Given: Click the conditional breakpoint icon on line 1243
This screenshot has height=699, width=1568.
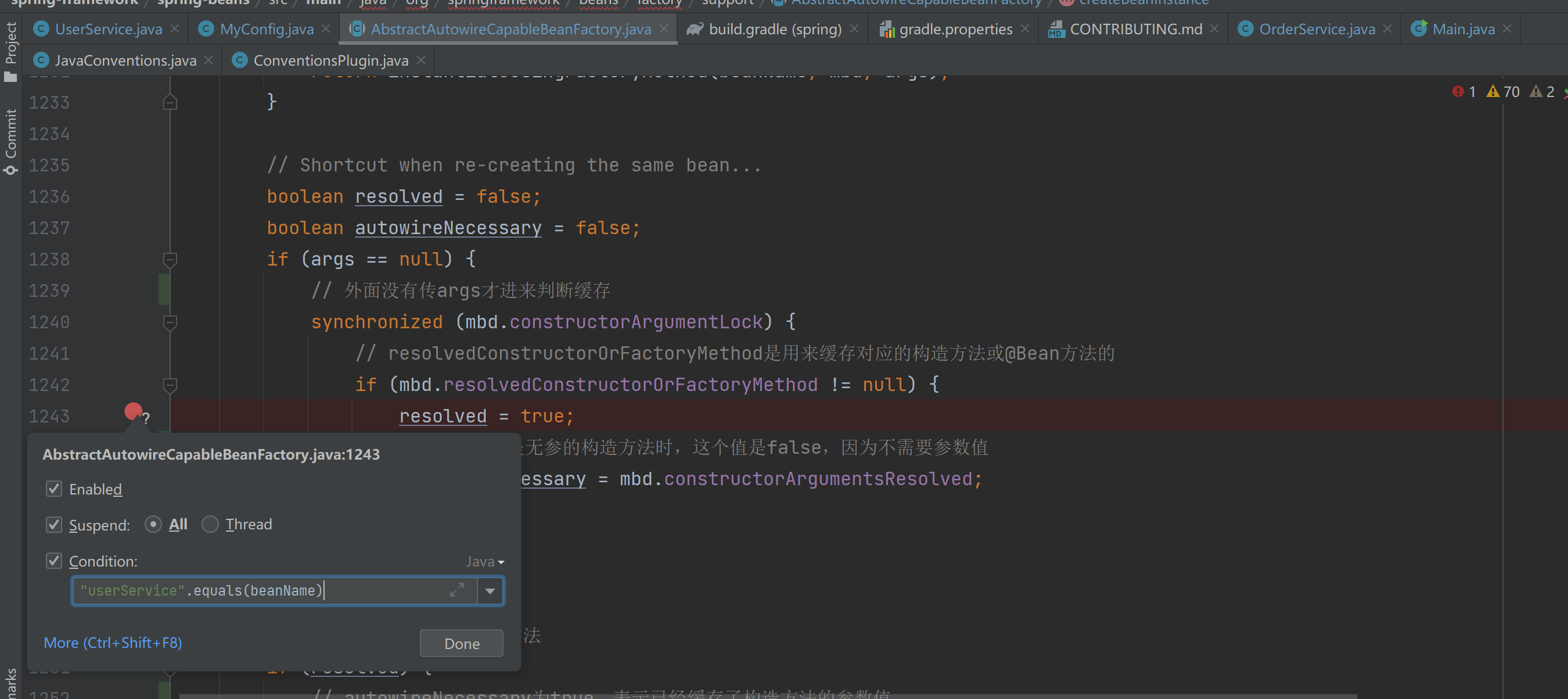Looking at the screenshot, I should coord(134,412).
